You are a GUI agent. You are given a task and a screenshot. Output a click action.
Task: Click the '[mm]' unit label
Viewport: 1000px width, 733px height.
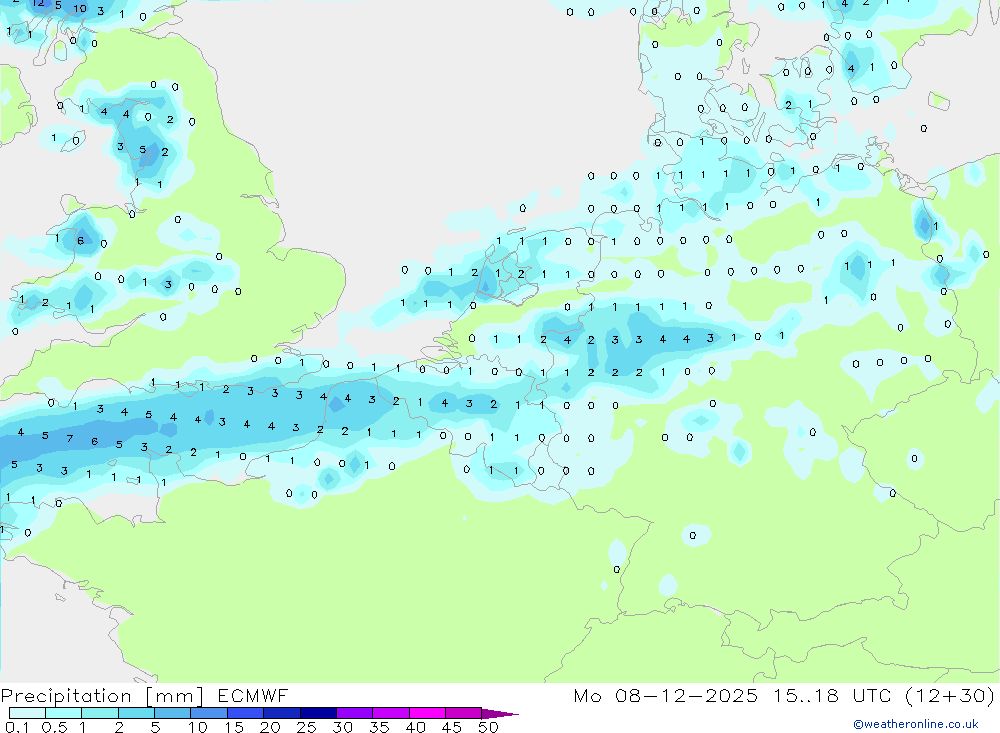175,696
